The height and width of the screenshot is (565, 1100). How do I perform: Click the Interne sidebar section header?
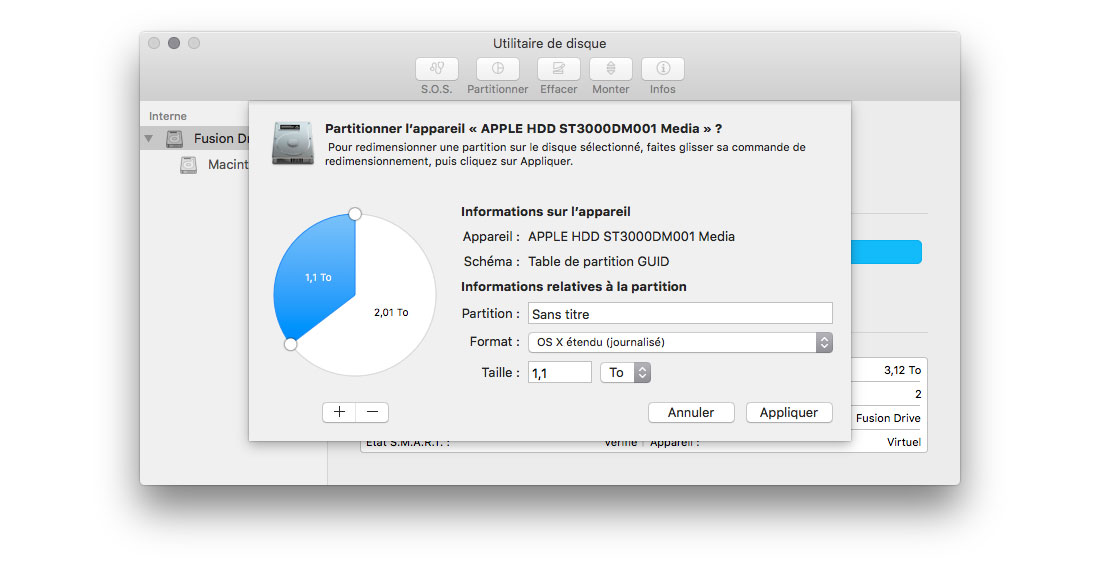pyautogui.click(x=168, y=116)
